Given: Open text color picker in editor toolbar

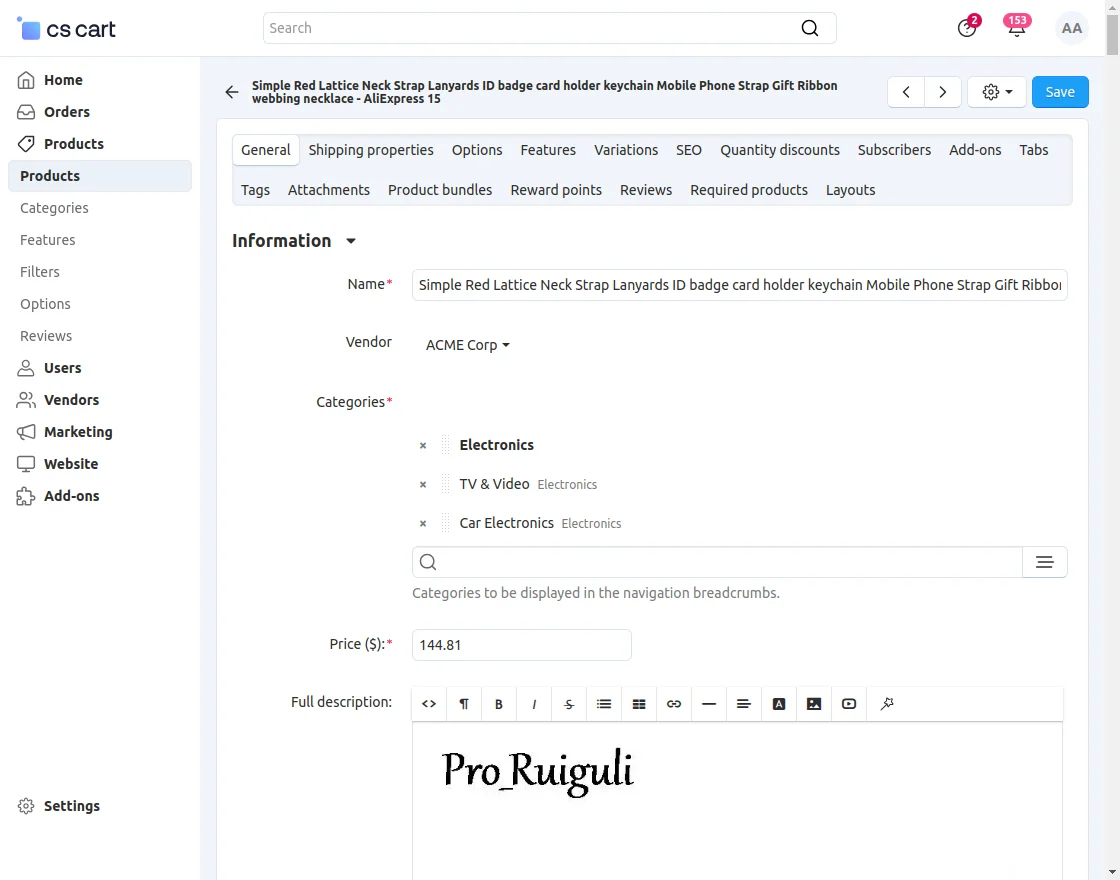Looking at the screenshot, I should pos(779,704).
